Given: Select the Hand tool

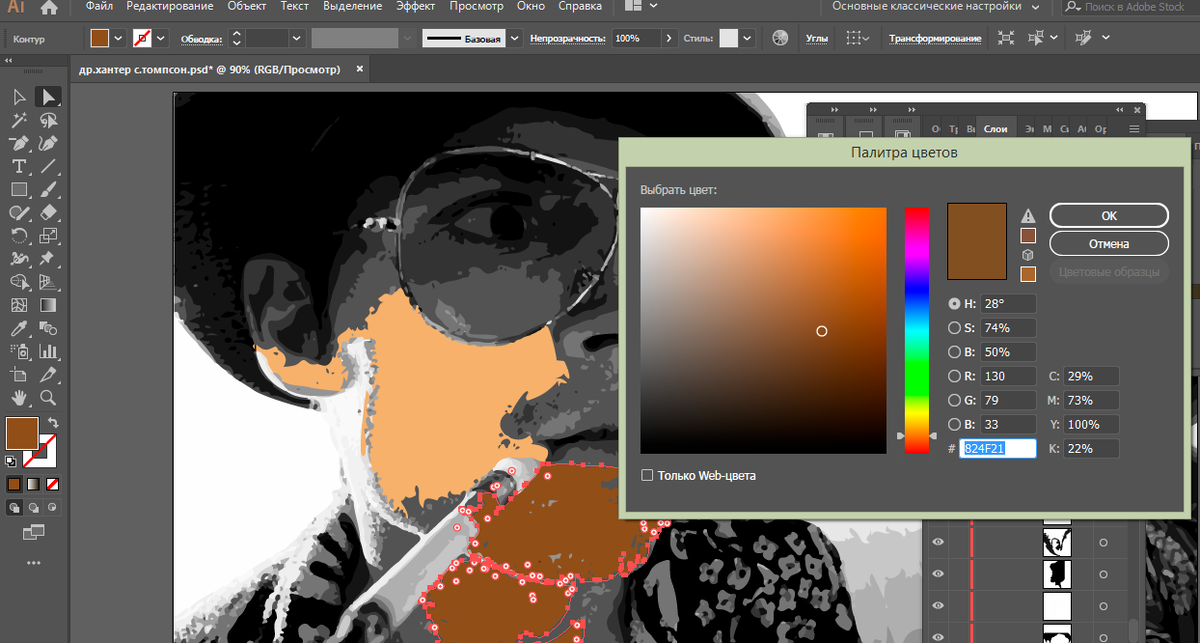Looking at the screenshot, I should (x=19, y=398).
